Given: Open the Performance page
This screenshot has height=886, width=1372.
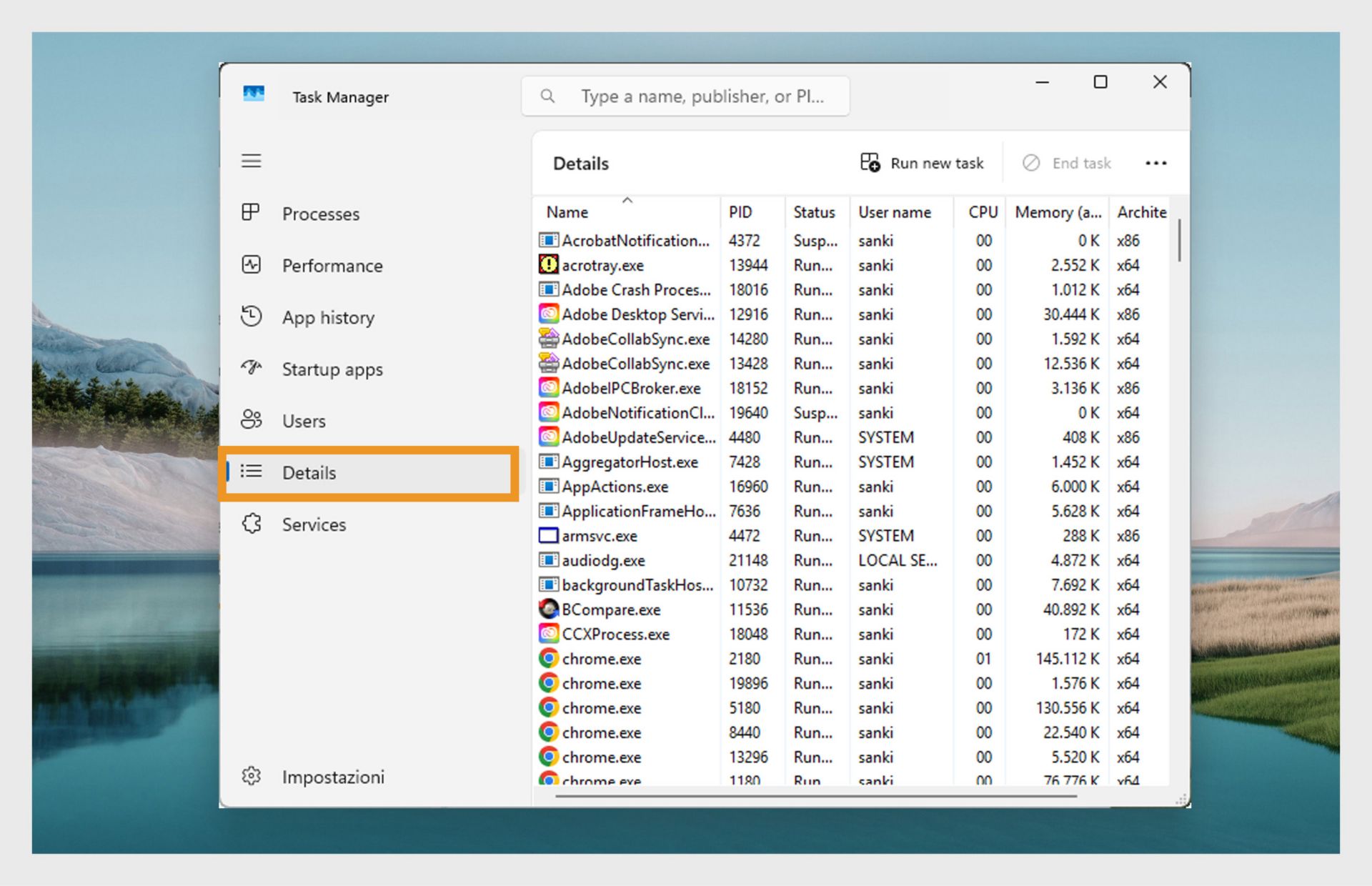Looking at the screenshot, I should click(x=332, y=266).
